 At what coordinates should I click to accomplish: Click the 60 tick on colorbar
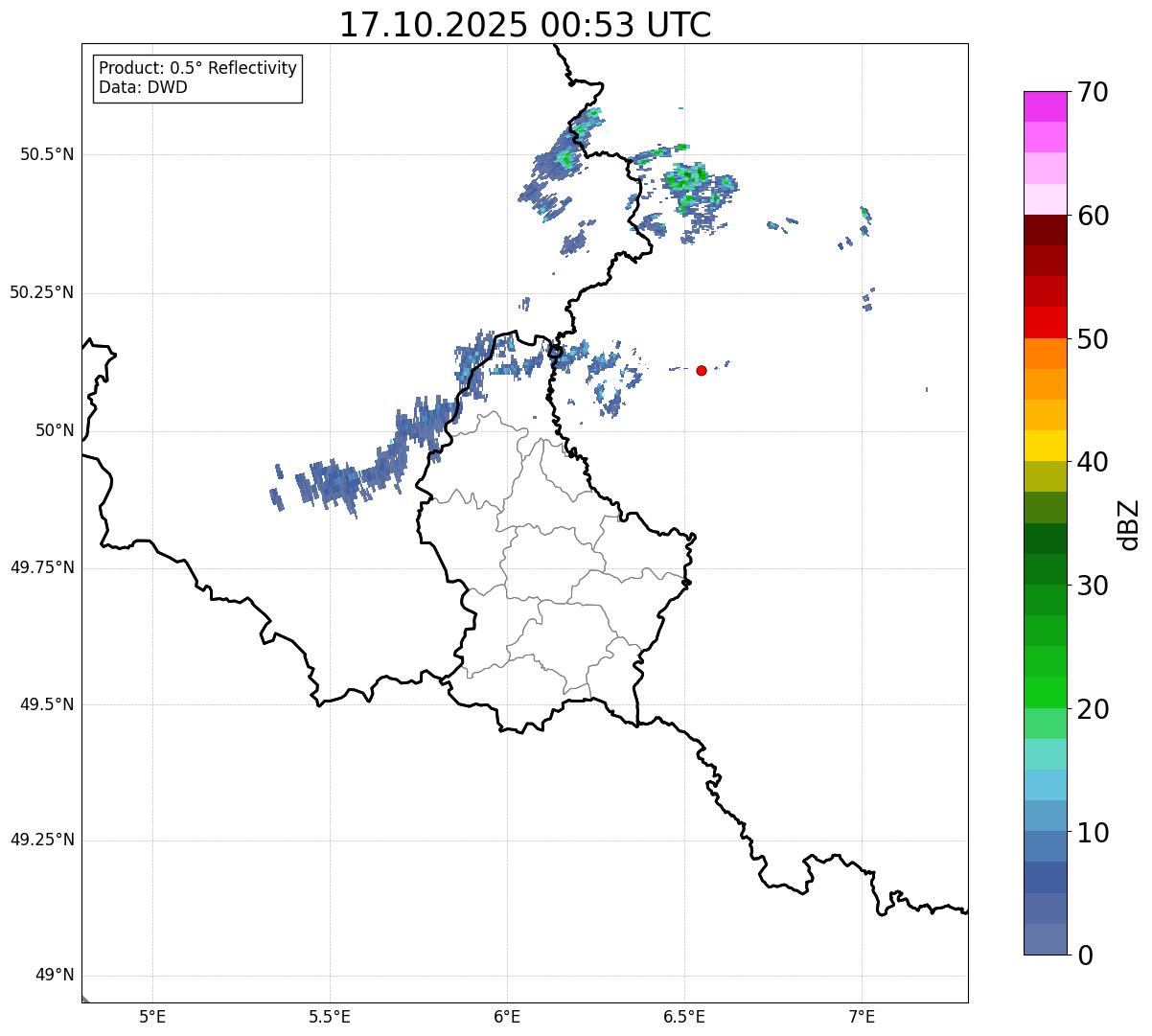(1093, 216)
